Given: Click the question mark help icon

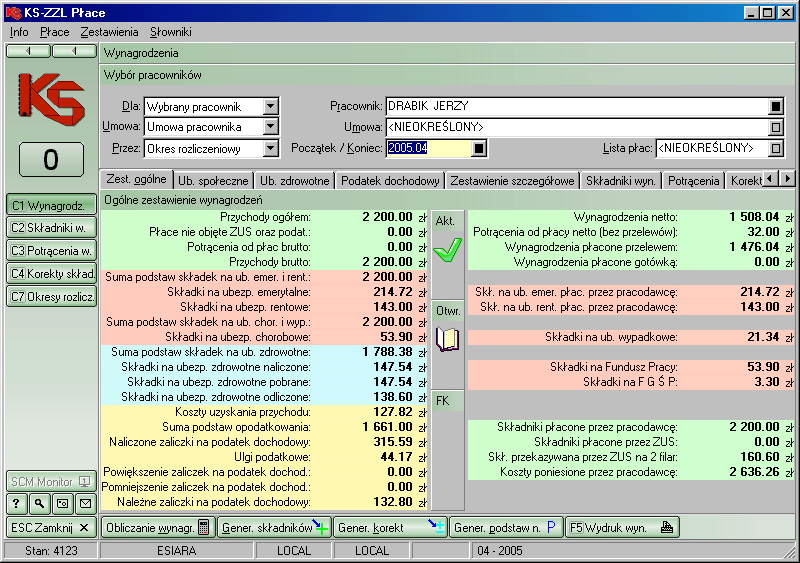Looking at the screenshot, I should click(x=18, y=503).
